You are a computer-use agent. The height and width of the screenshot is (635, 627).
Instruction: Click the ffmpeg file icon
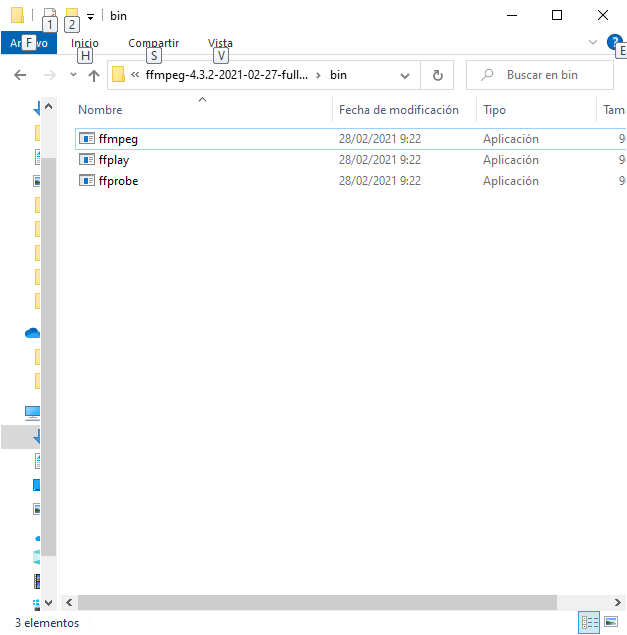tap(87, 139)
